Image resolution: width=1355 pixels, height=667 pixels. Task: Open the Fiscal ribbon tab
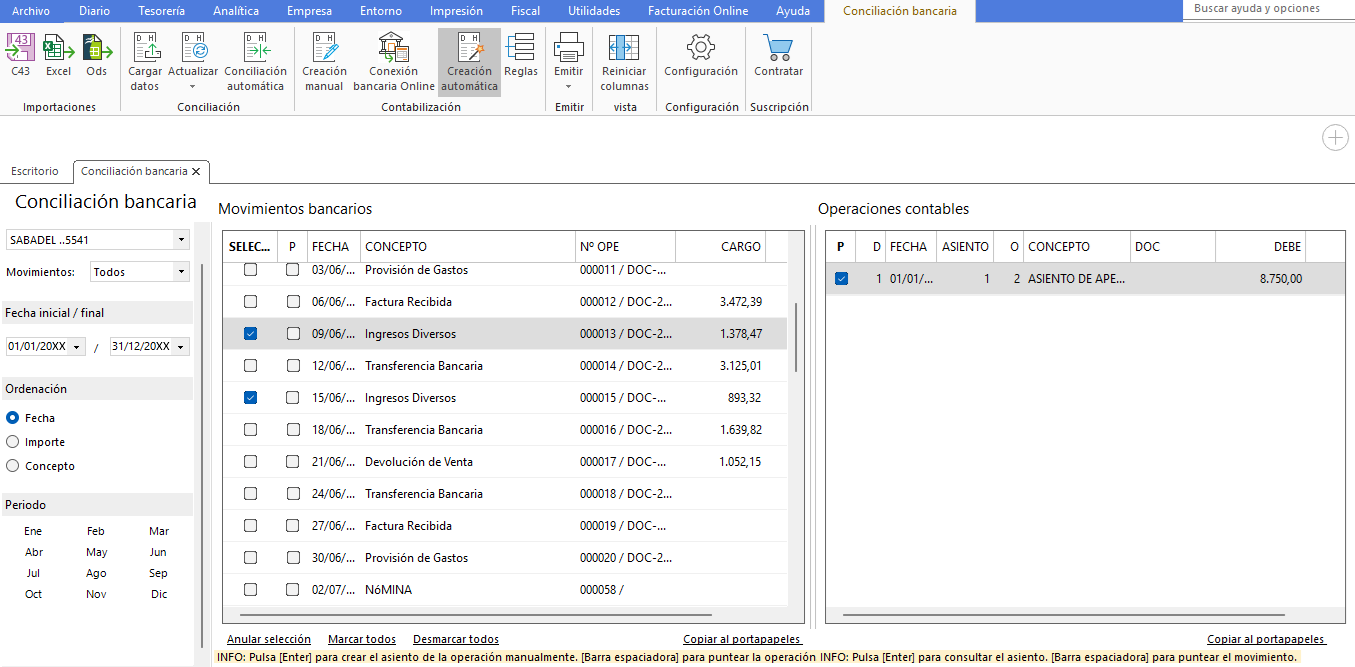[525, 11]
